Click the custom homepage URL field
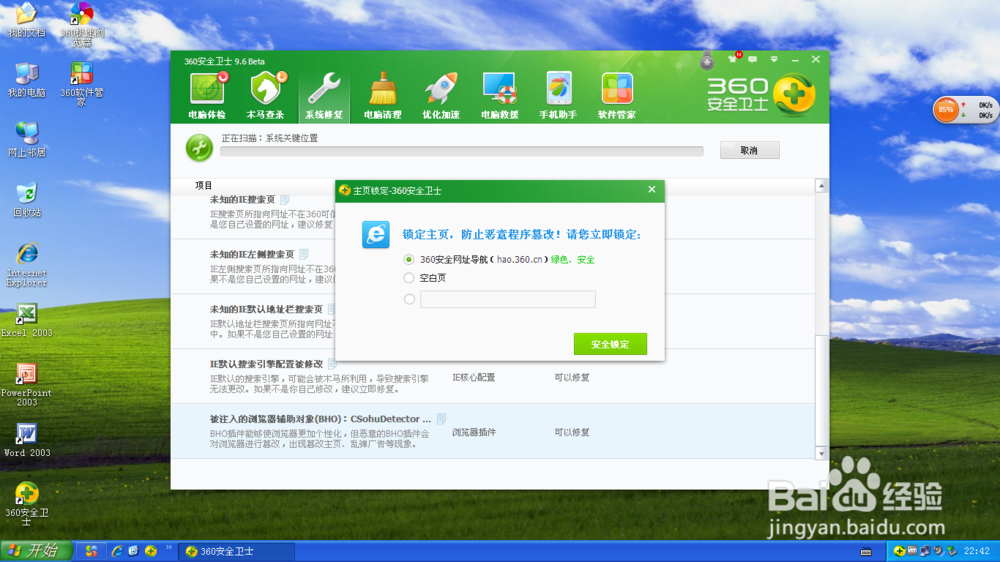The height and width of the screenshot is (562, 1000). click(x=508, y=299)
